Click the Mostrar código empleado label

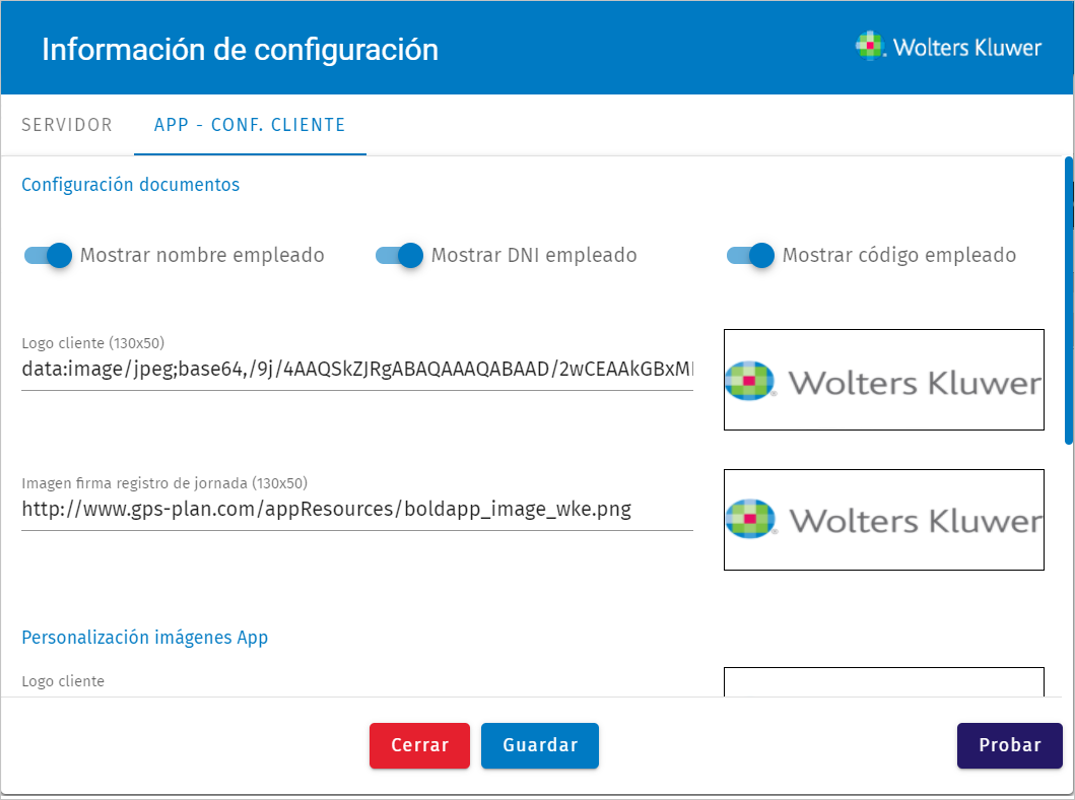pyautogui.click(x=899, y=255)
